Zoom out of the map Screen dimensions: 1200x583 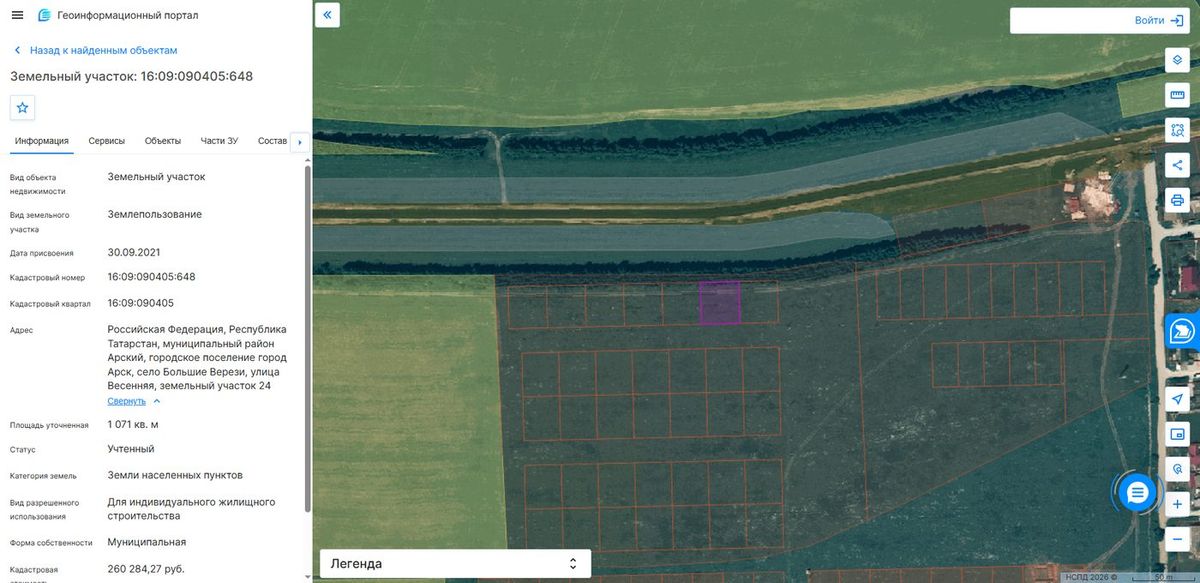coord(1177,539)
